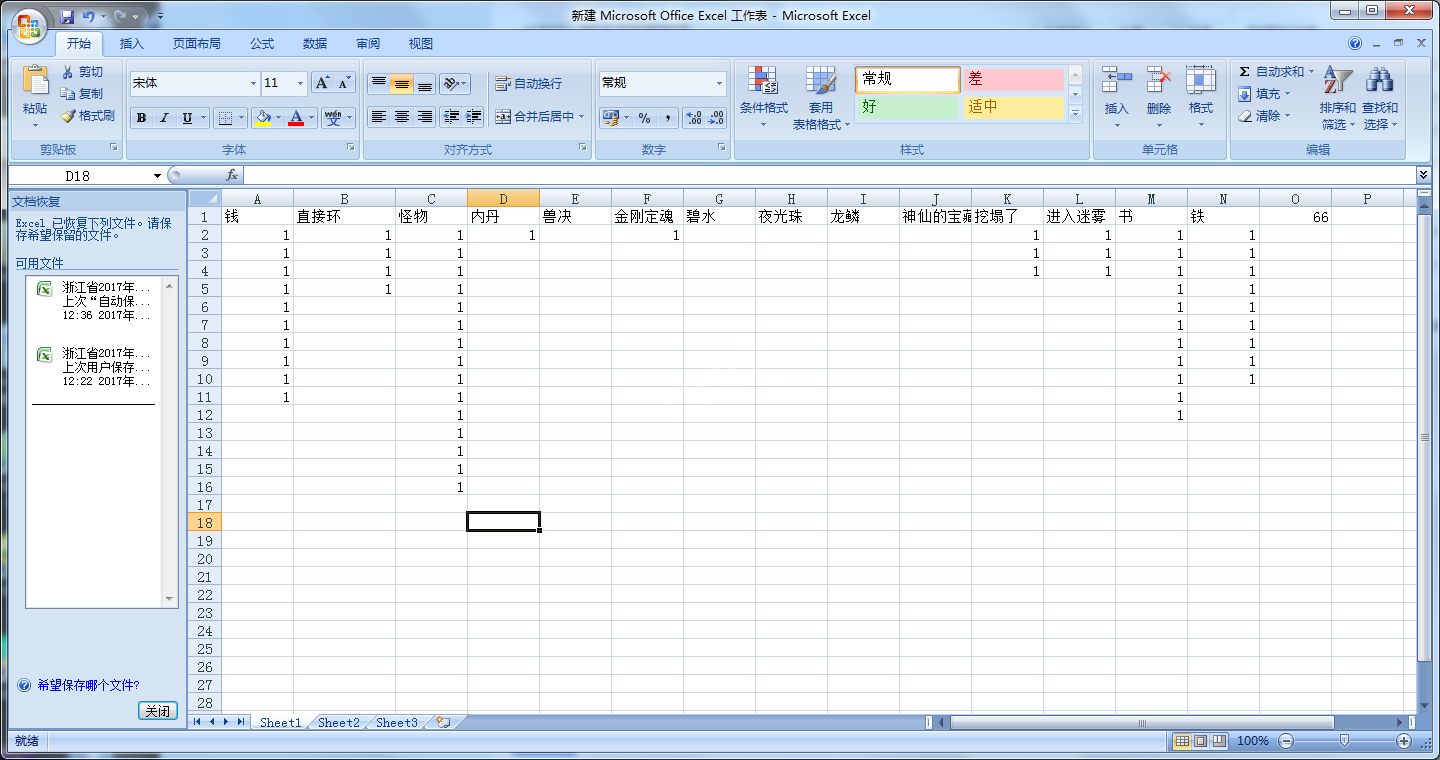1440x760 pixels.
Task: Toggle Bold formatting
Action: [141, 118]
